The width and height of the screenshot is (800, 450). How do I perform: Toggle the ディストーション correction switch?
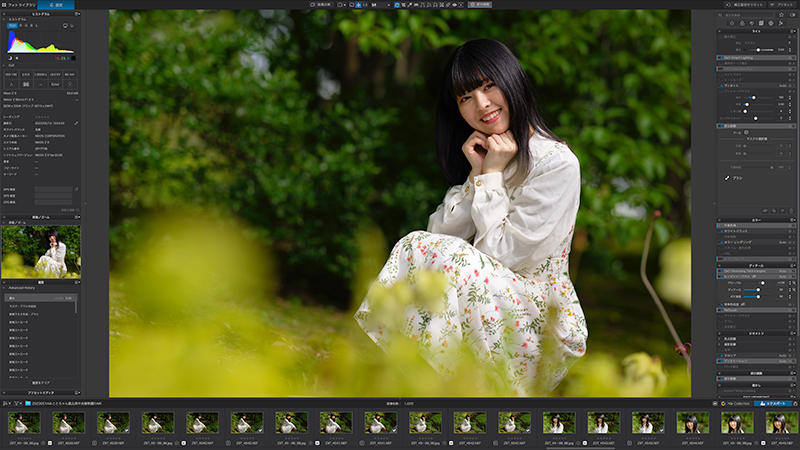[x=720, y=361]
